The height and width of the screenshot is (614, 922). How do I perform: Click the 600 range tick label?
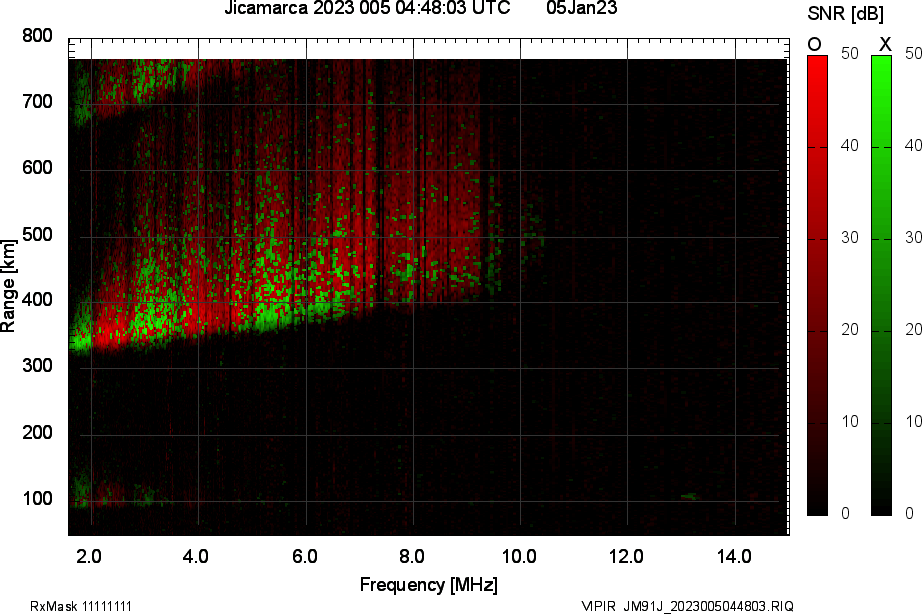(37, 168)
